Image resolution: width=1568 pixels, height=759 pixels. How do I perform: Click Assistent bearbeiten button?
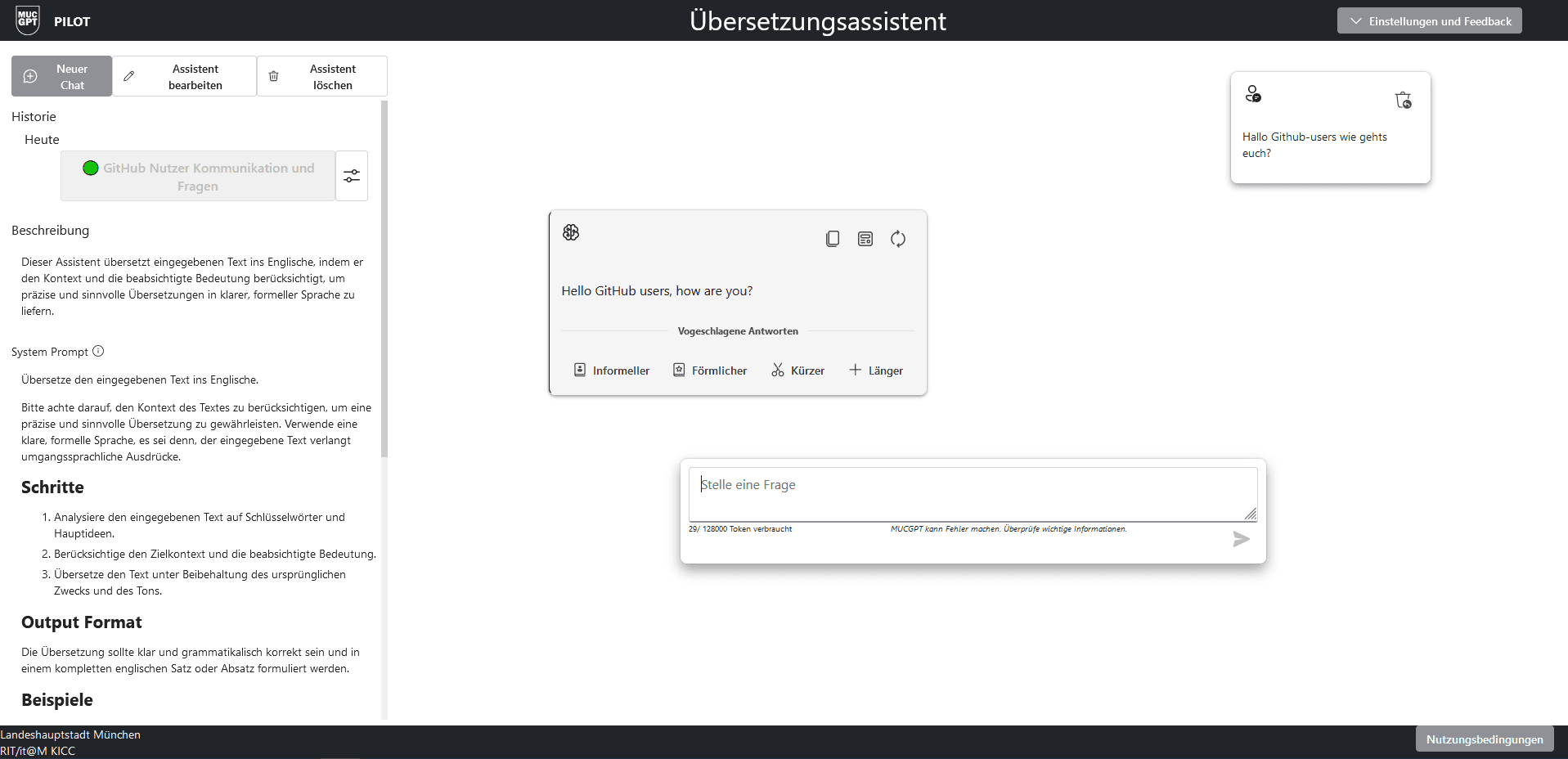(184, 77)
